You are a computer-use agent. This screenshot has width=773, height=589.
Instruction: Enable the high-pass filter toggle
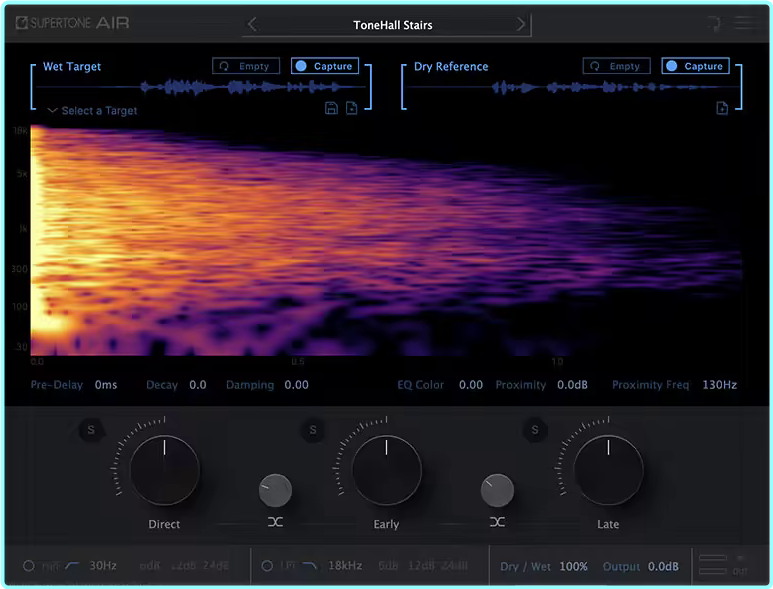[x=29, y=566]
